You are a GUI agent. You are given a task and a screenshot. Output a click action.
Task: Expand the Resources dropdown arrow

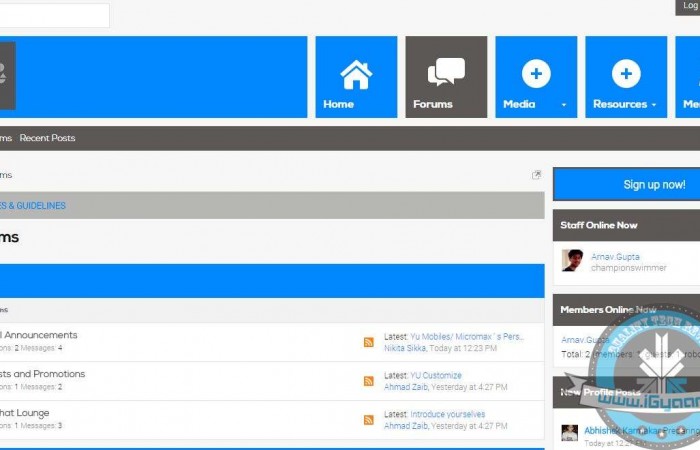654,105
